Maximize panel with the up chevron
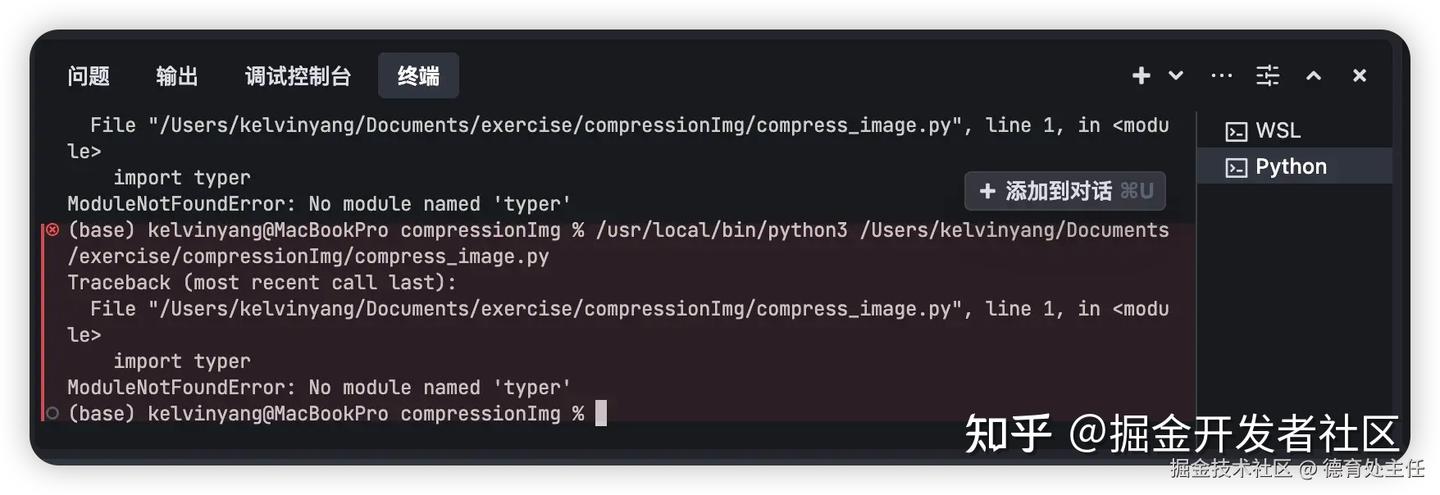The width and height of the screenshot is (1440, 495). (x=1314, y=76)
